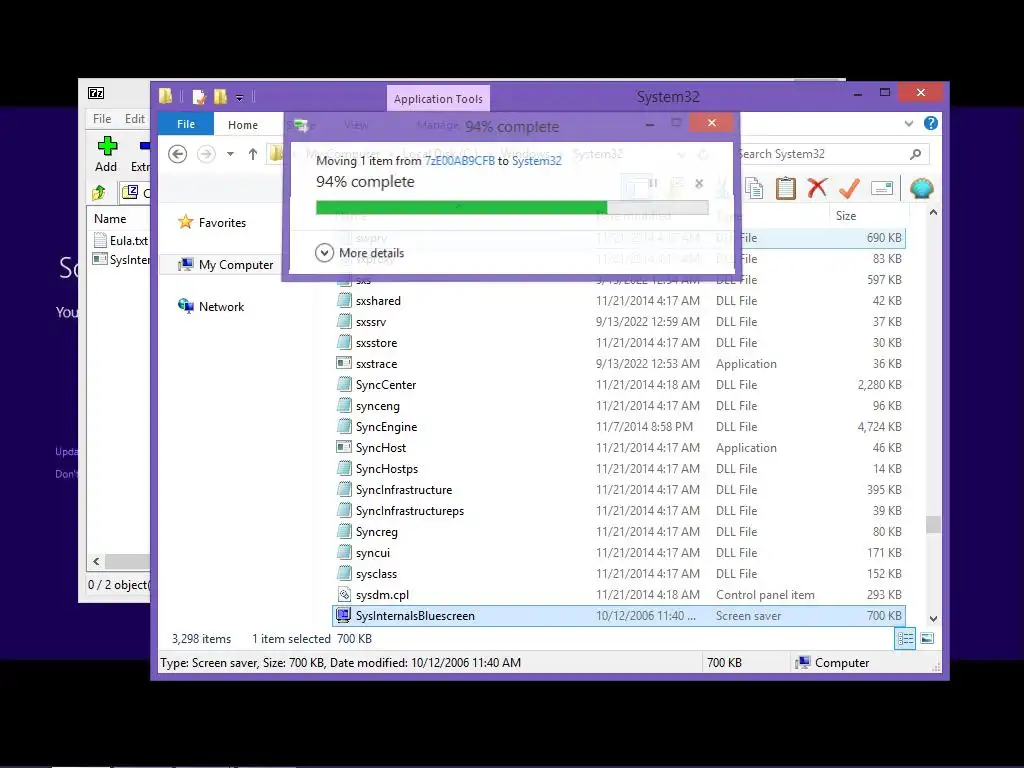Open the Recent locations dropdown arrow
Viewport: 1024px width, 768px height.
tap(231, 154)
